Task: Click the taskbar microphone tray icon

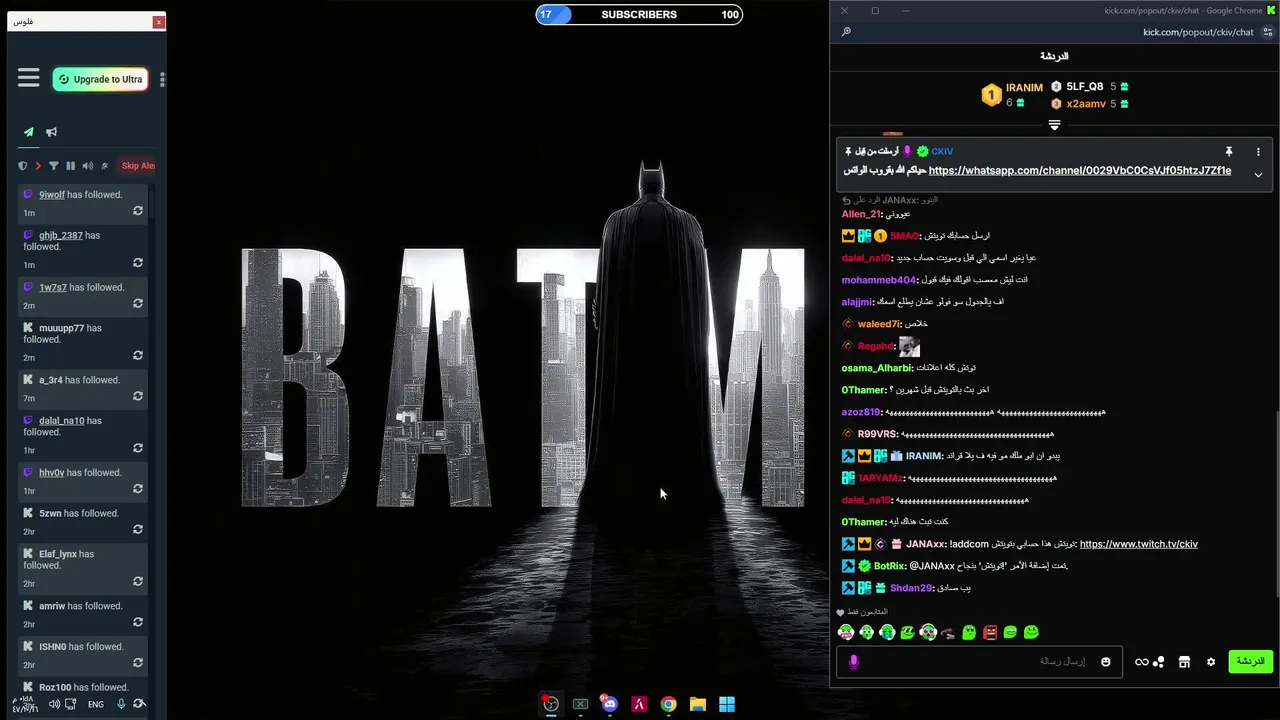Action: coord(121,704)
